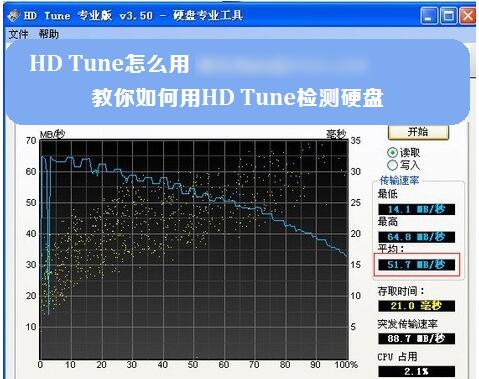
Task: Open the 文件 menu
Action: coord(18,34)
